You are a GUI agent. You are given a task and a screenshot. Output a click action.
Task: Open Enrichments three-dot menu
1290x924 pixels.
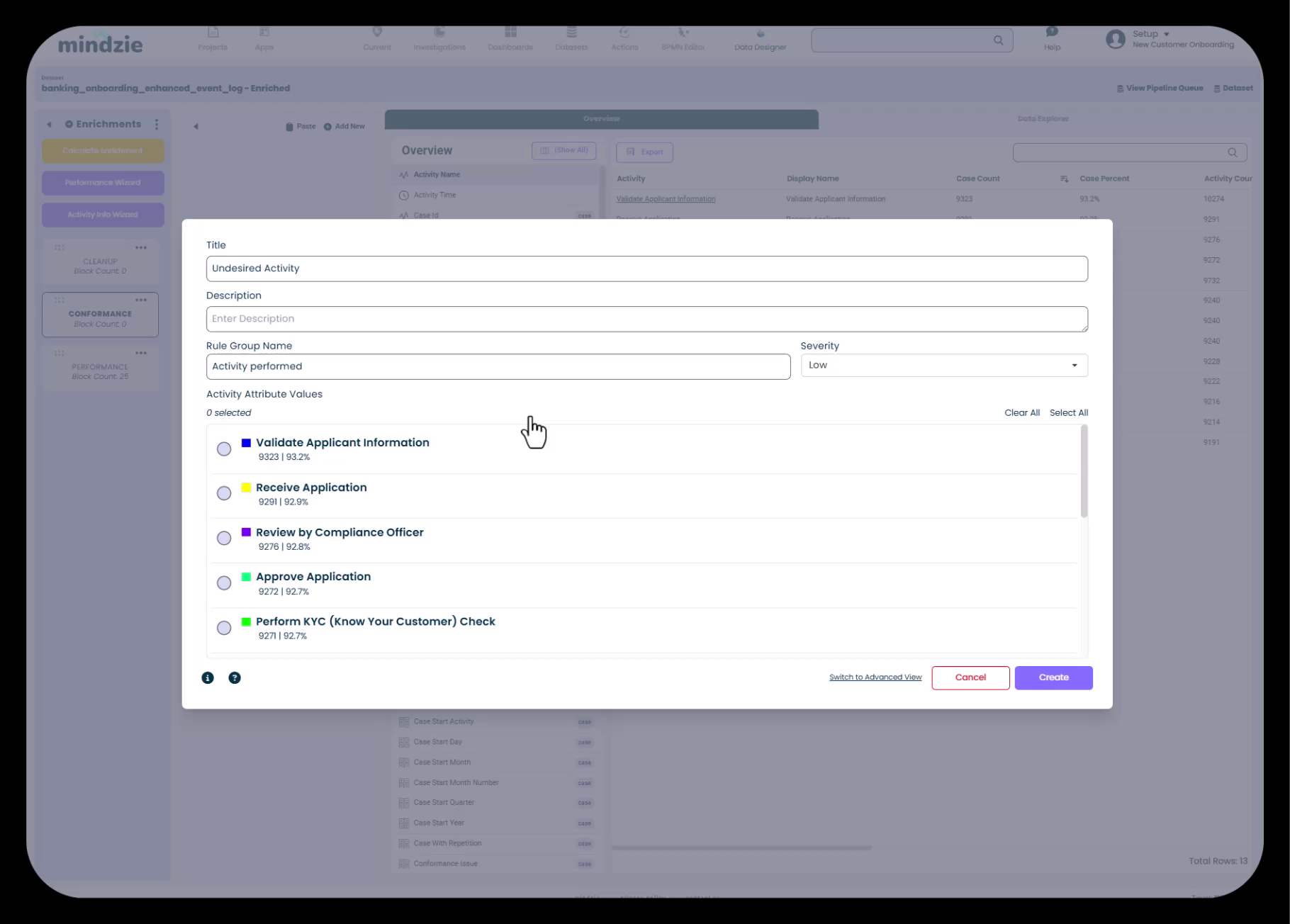[157, 125]
